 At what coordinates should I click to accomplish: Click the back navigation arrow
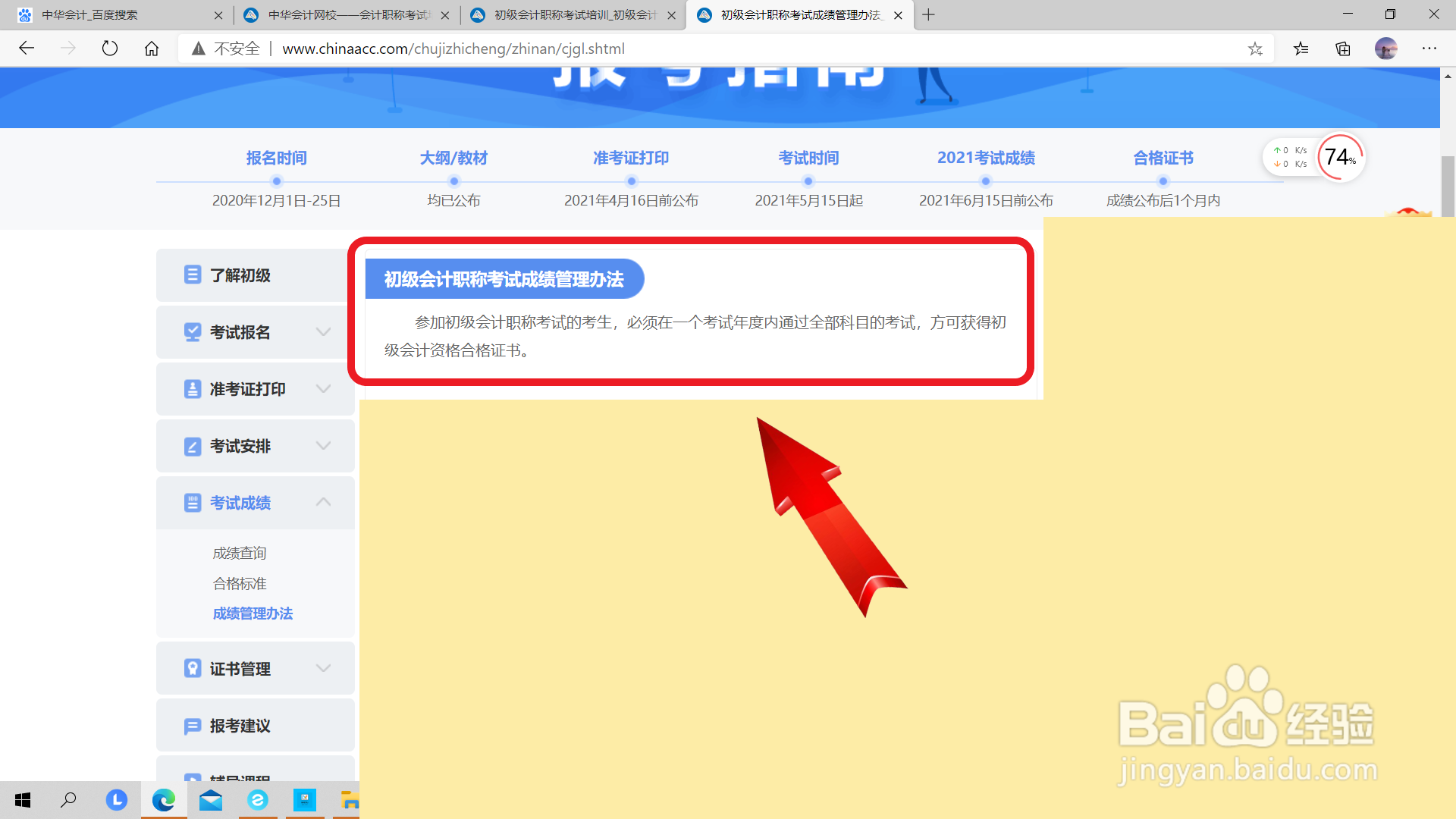point(27,49)
